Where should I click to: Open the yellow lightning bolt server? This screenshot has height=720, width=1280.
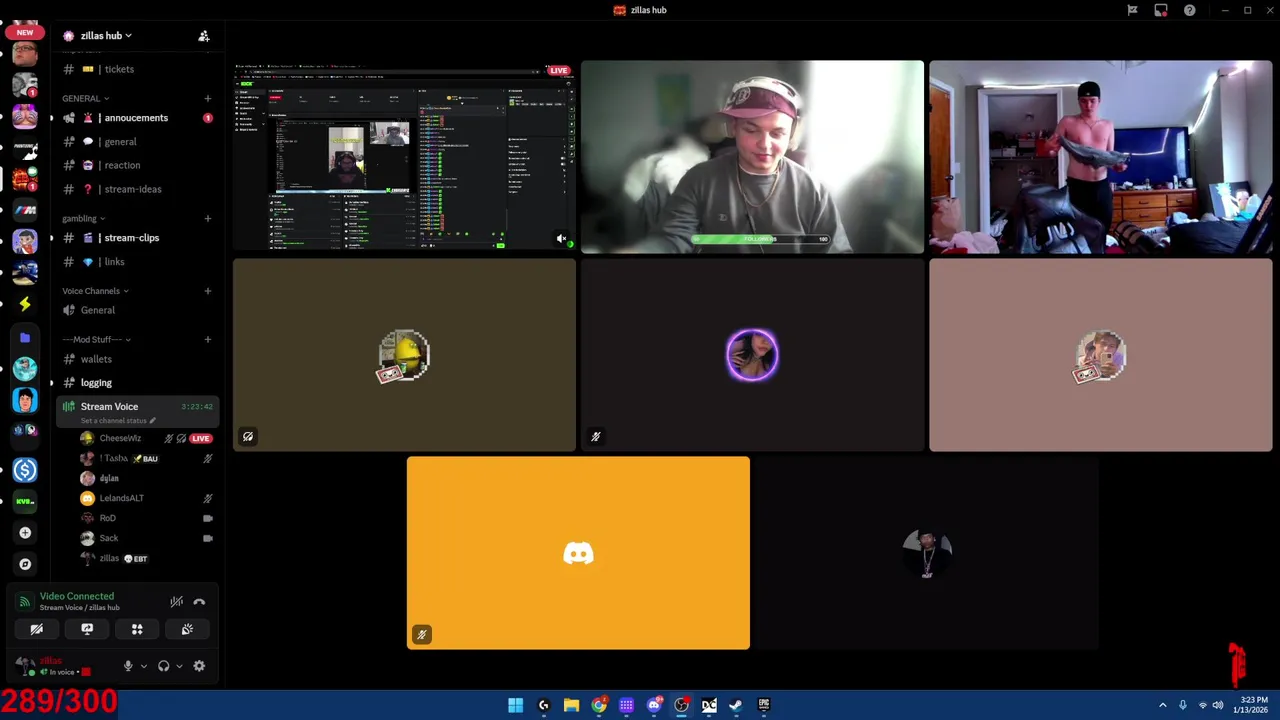25,304
